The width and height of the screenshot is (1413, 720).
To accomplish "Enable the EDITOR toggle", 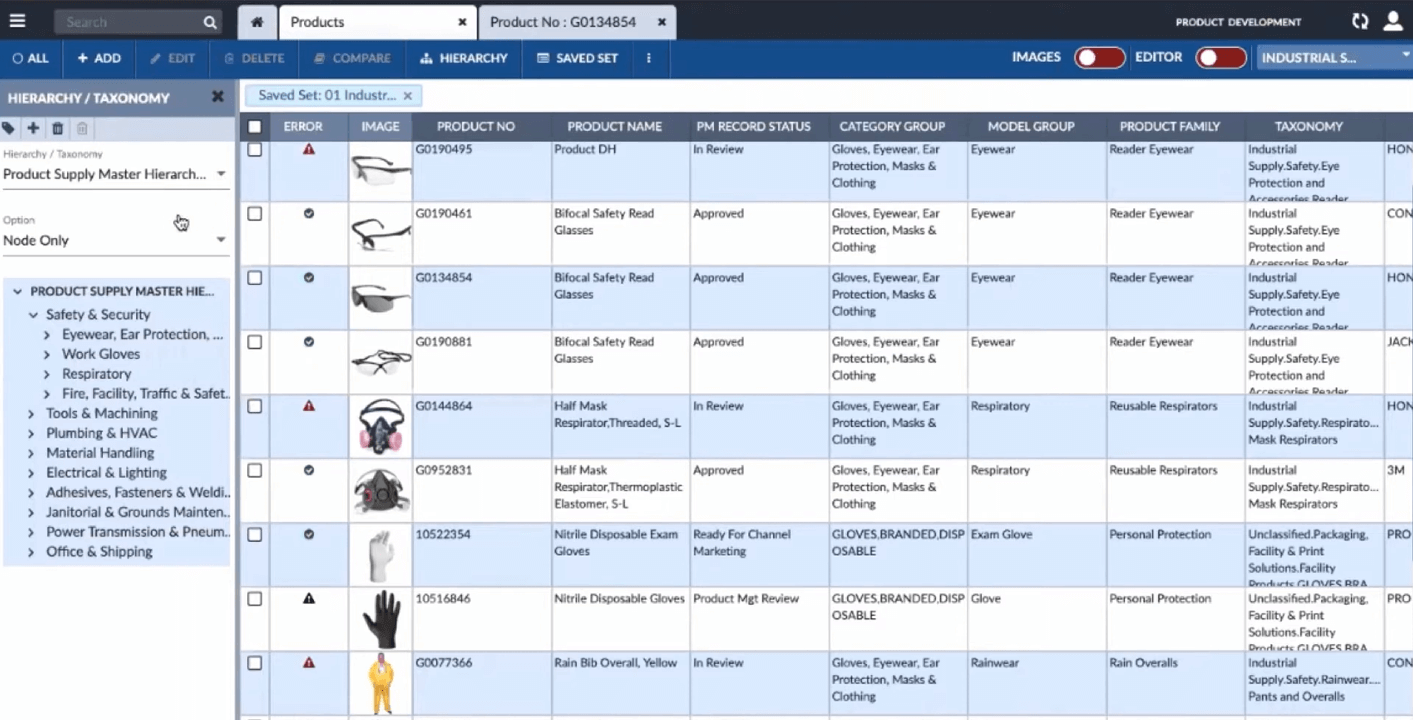I will click(1221, 58).
